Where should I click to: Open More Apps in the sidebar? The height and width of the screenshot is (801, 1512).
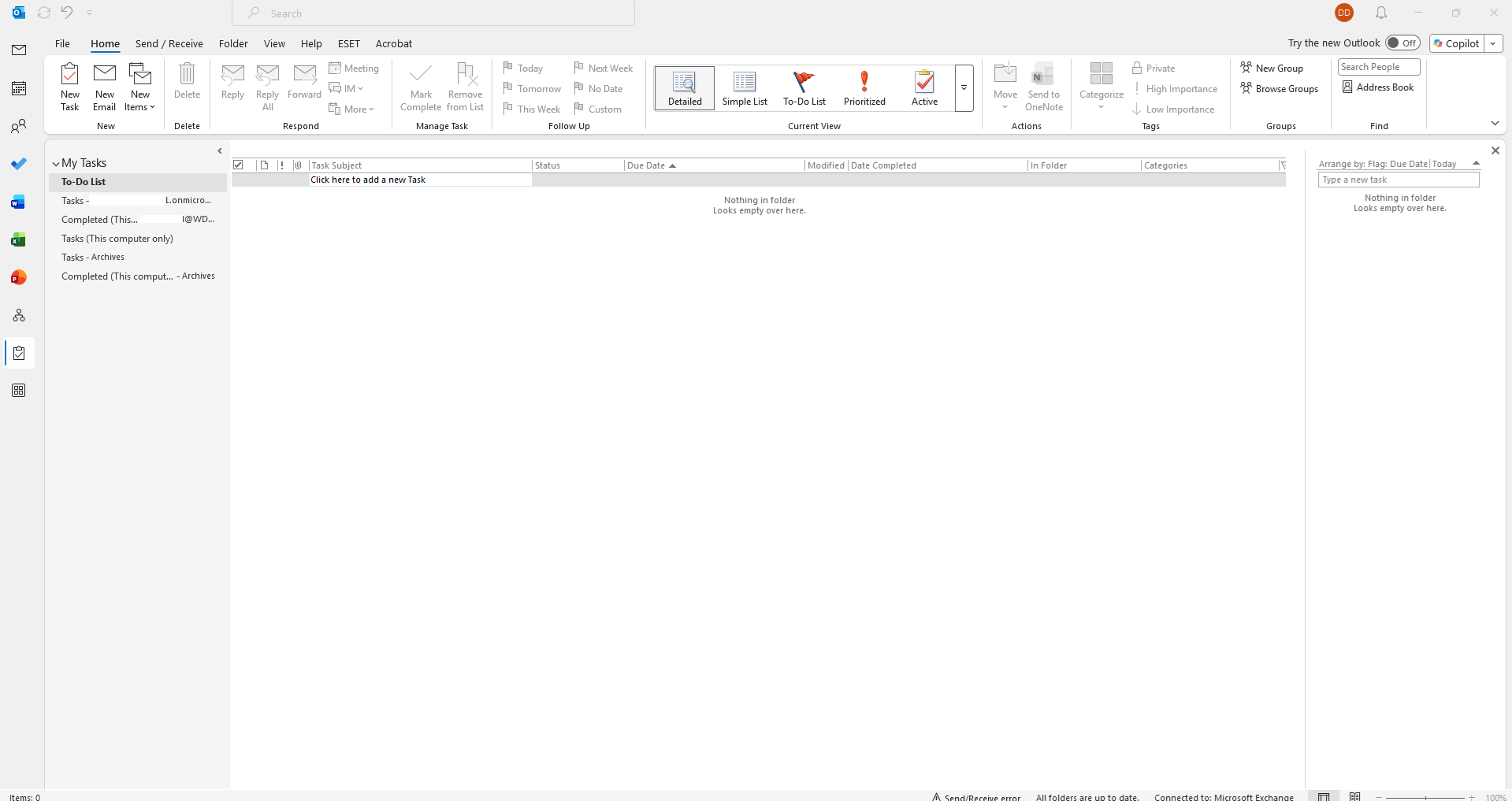click(19, 391)
